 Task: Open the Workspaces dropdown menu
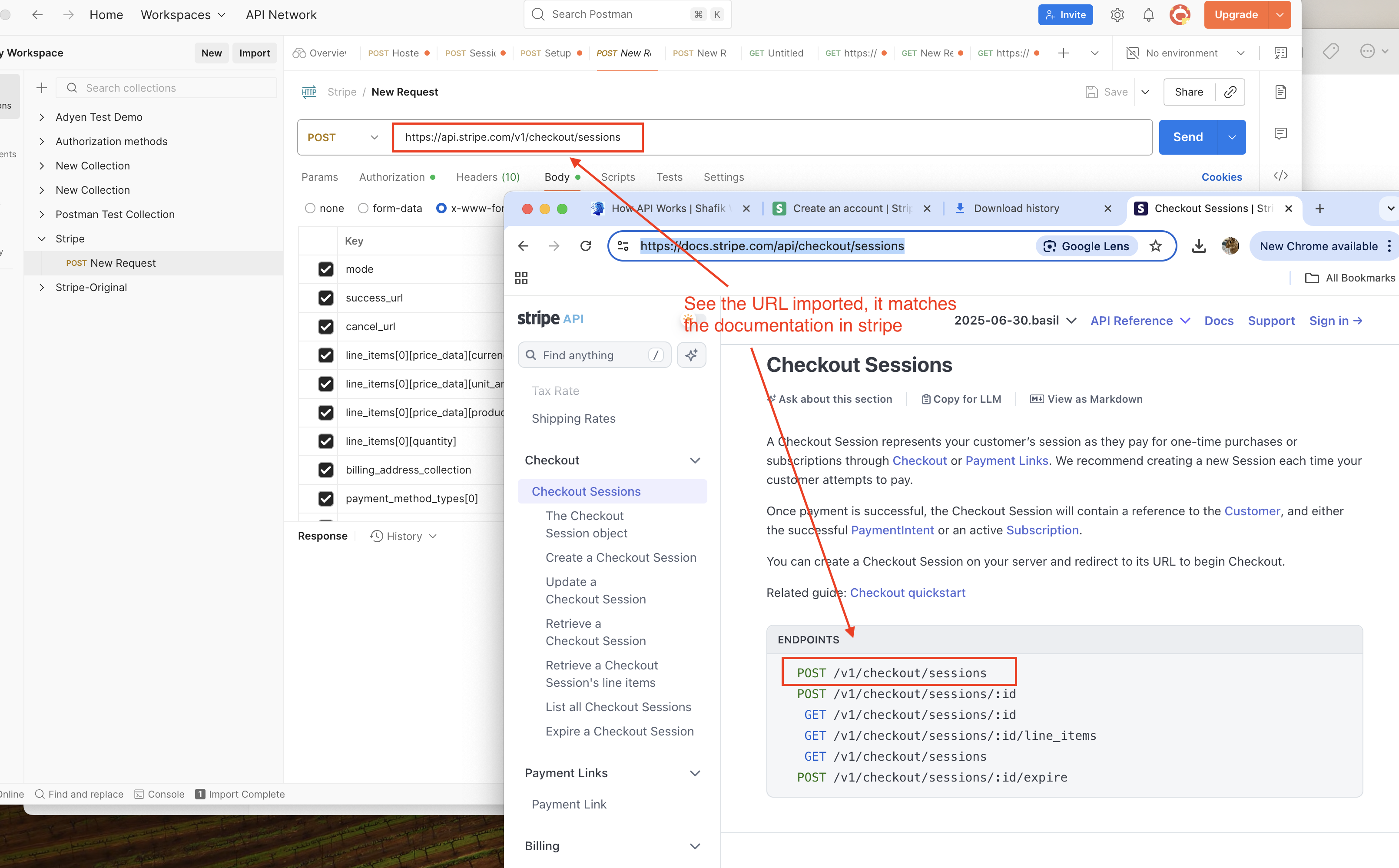[x=183, y=15]
